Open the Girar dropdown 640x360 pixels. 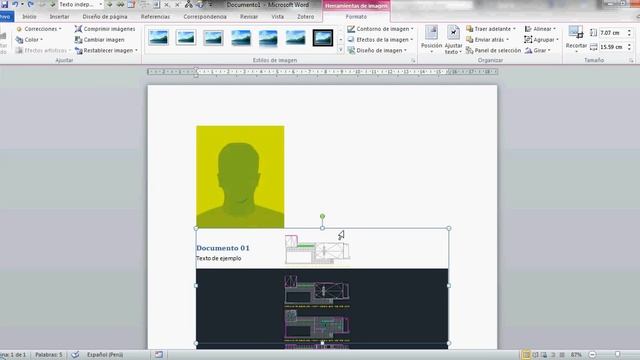pos(538,50)
